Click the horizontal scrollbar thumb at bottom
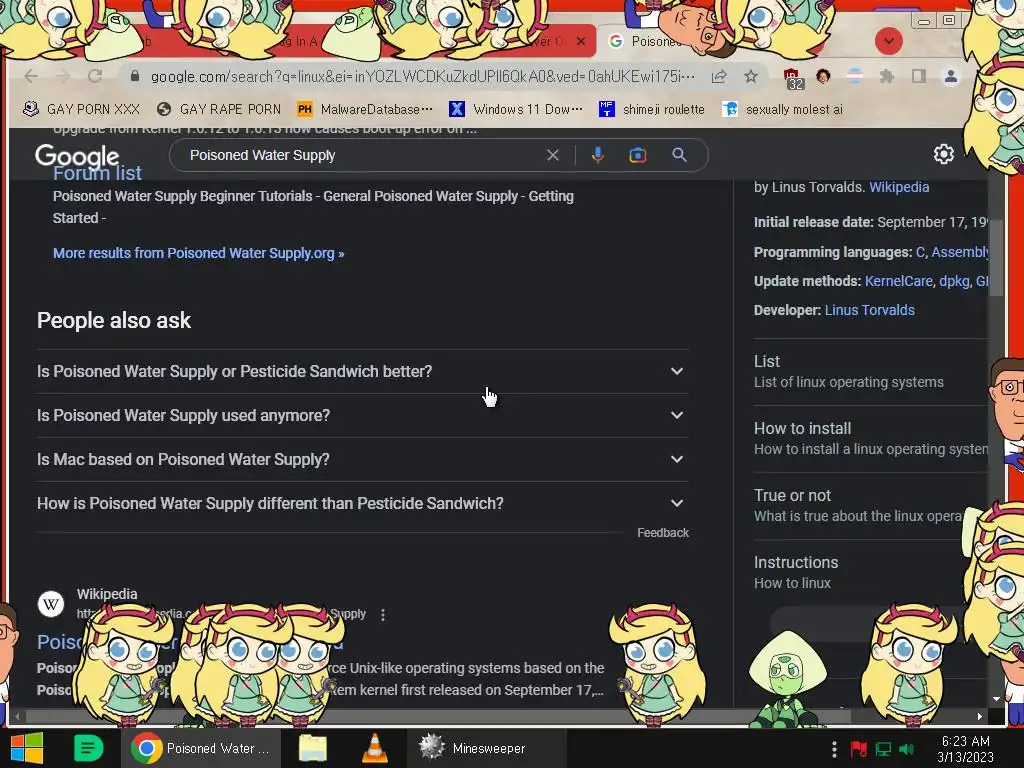The width and height of the screenshot is (1024, 768). tap(439, 716)
